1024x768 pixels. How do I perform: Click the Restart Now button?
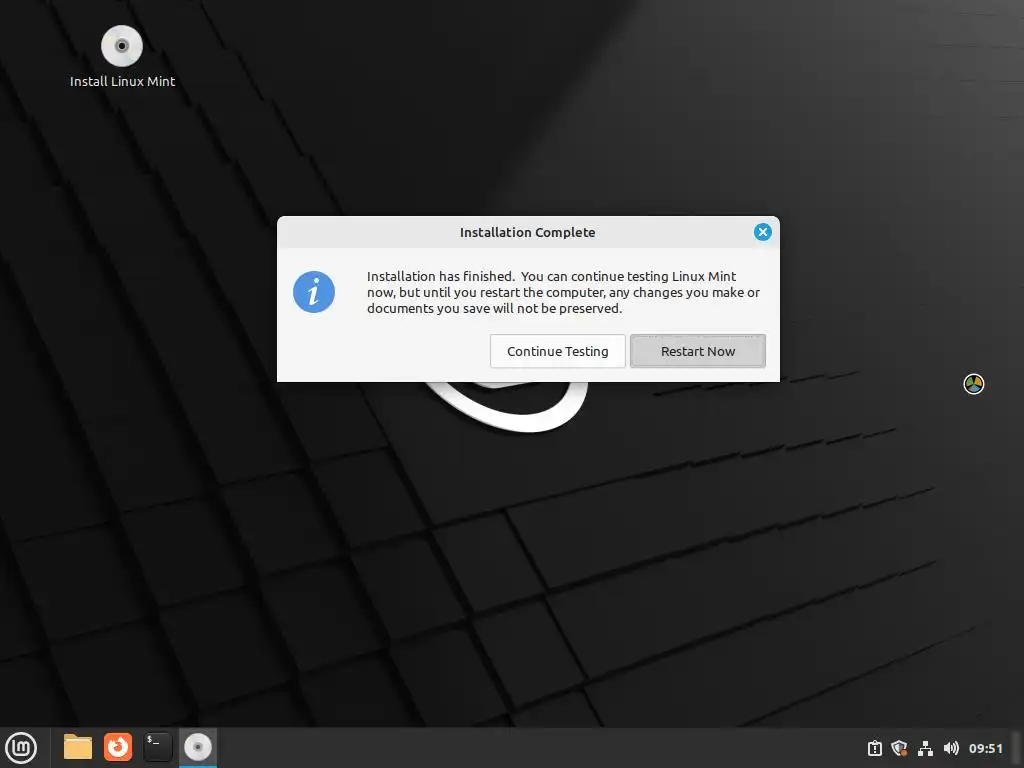[x=697, y=351]
